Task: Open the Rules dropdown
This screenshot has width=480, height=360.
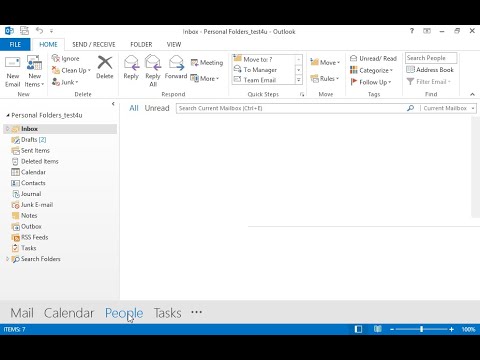Action: coord(324,79)
